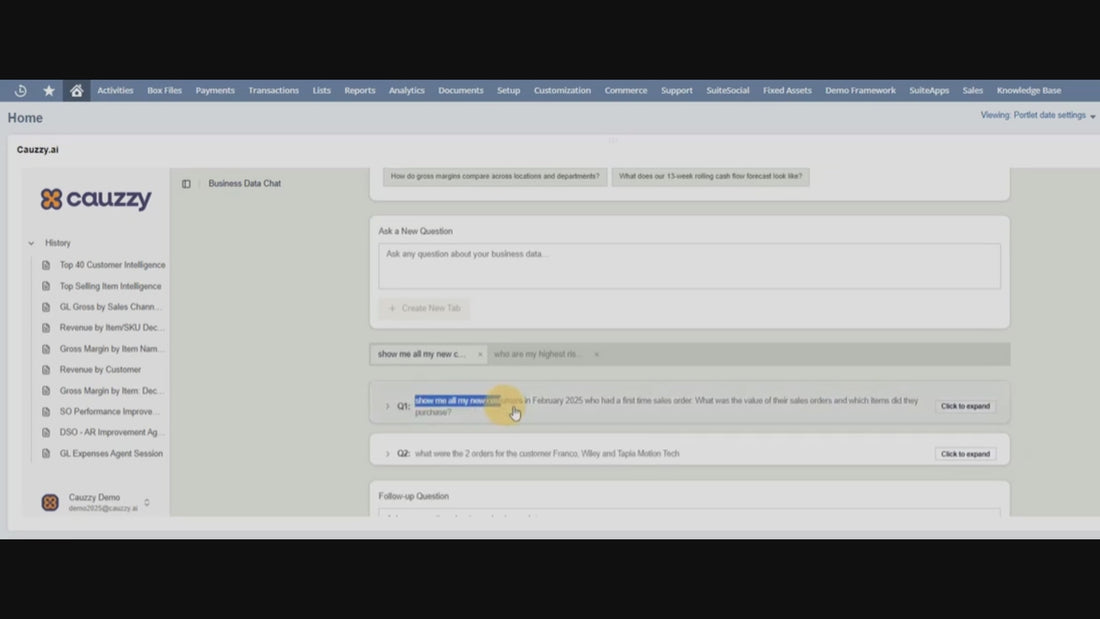Open the Transactions menu

[273, 90]
